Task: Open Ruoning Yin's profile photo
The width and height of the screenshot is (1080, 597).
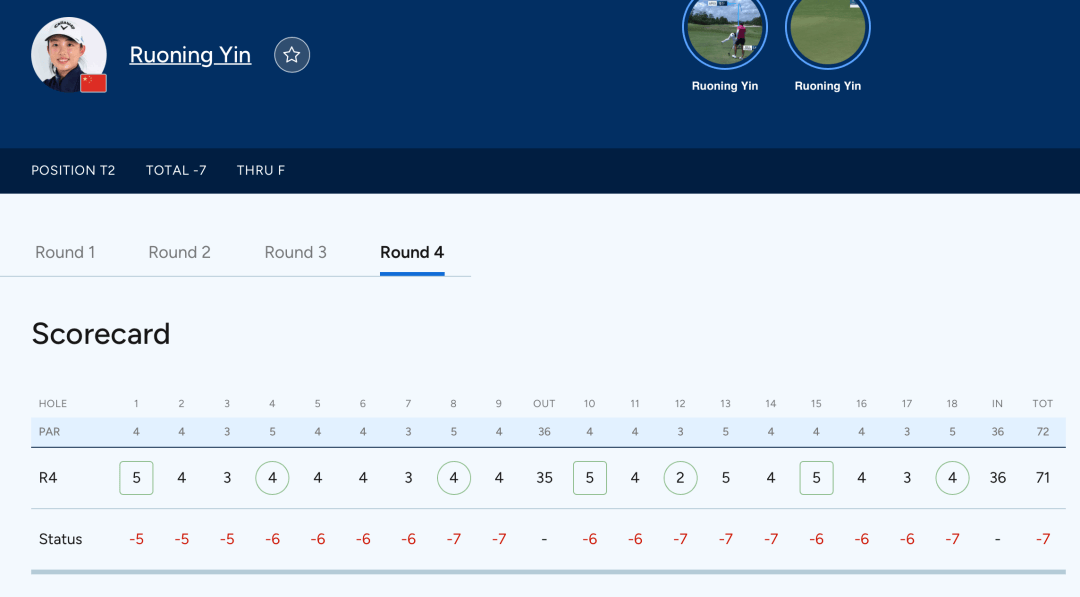Action: (x=69, y=55)
